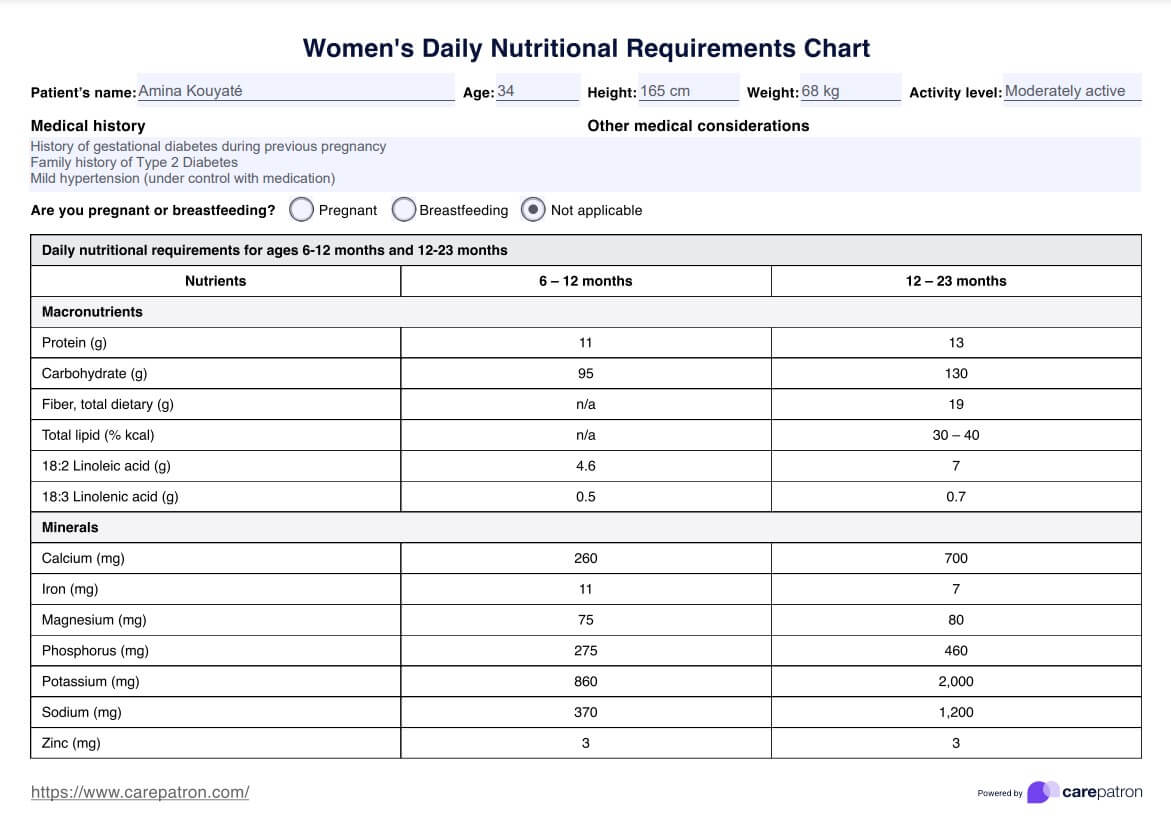Open the carepatron.com website link
The height and width of the screenshot is (827, 1171).
[140, 792]
